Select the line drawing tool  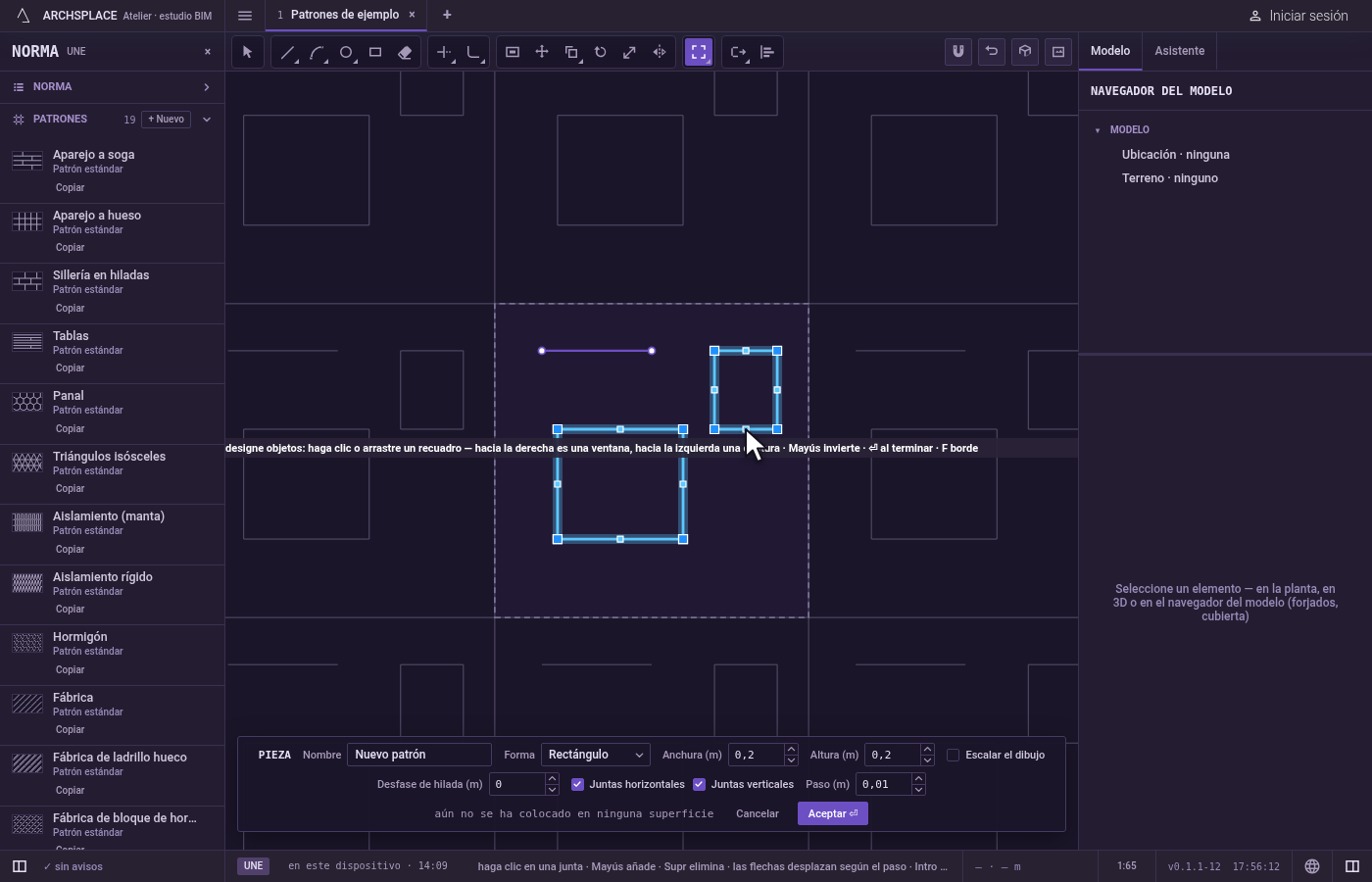[x=287, y=52]
